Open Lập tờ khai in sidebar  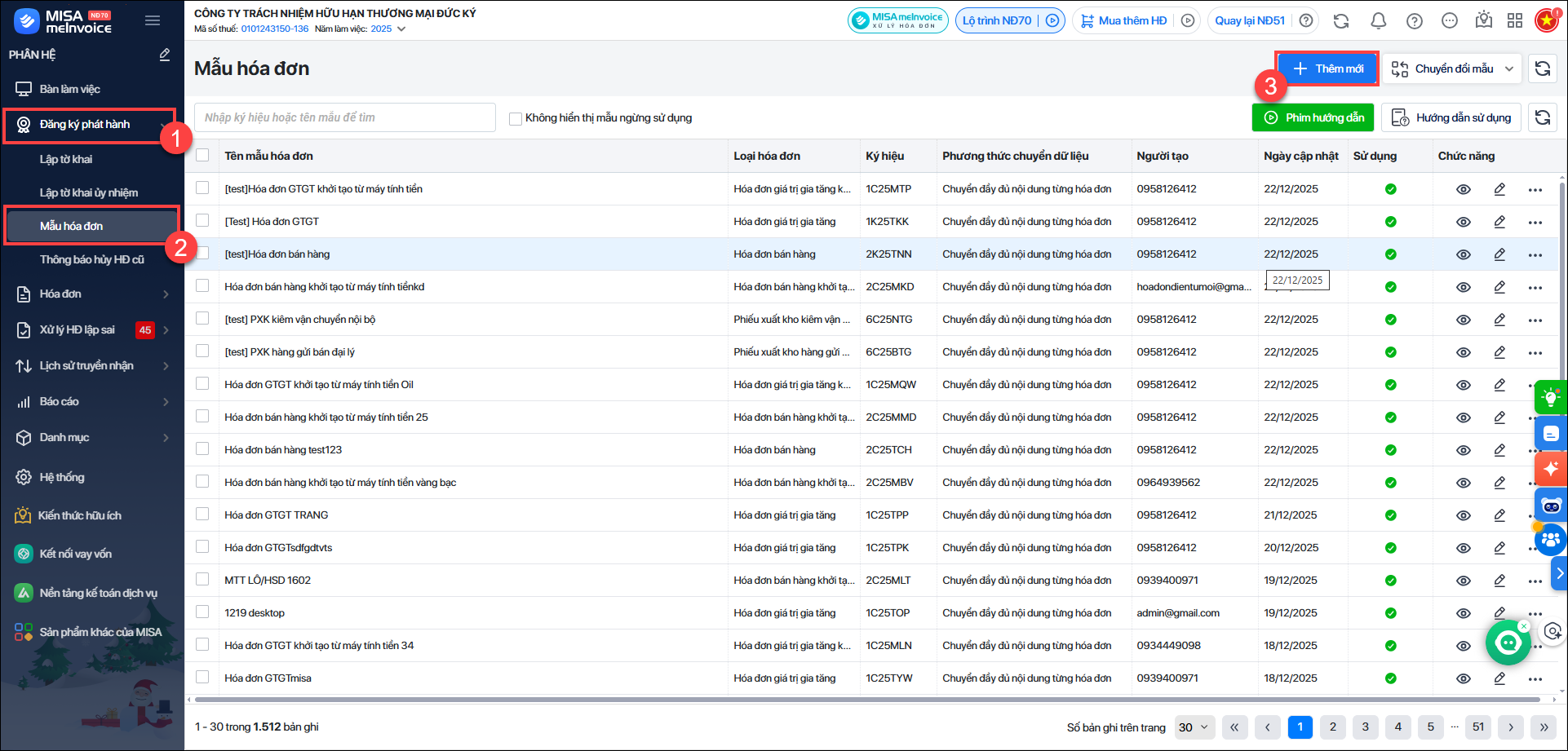click(x=66, y=159)
